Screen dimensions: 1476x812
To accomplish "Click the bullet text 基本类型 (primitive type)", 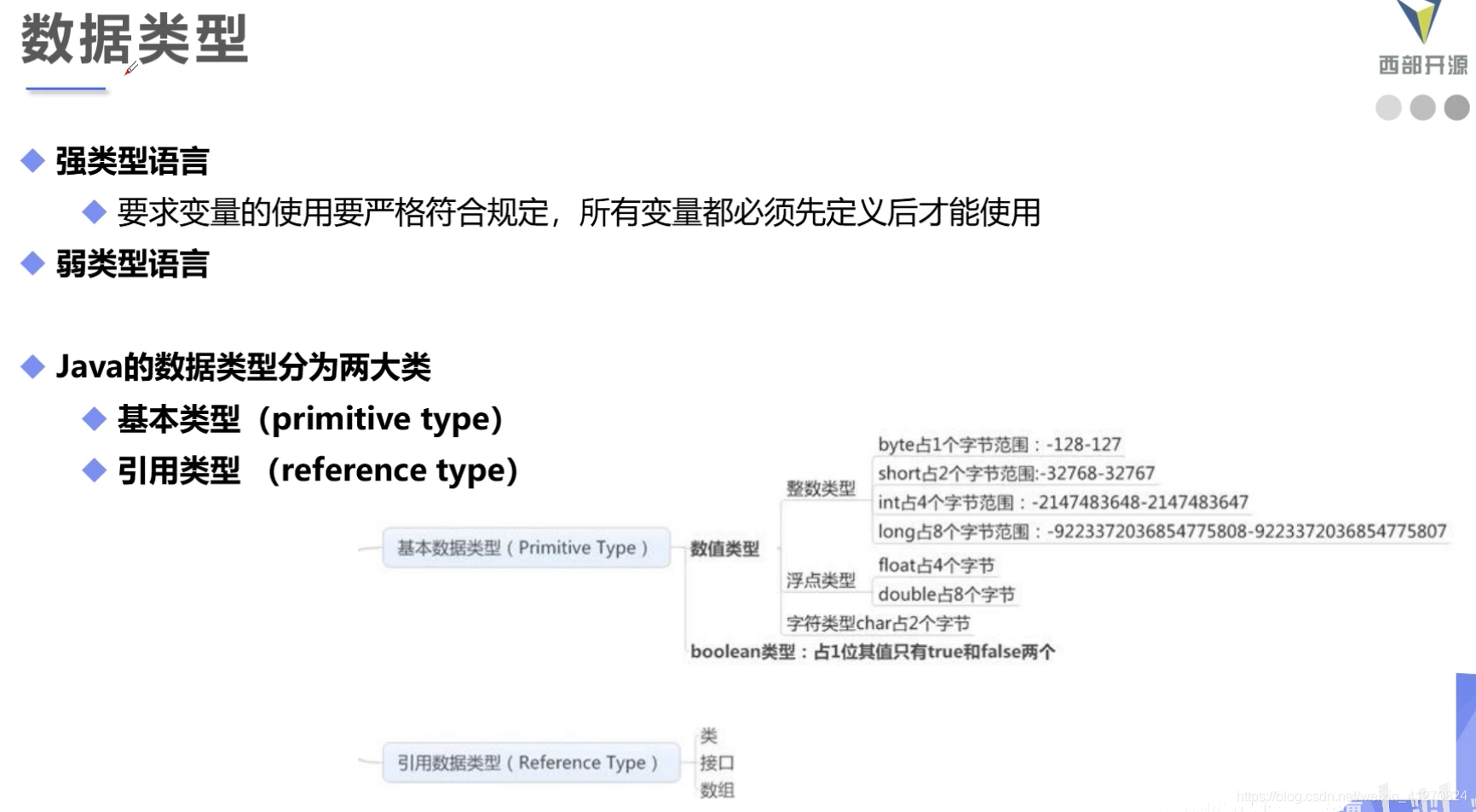I will point(310,419).
